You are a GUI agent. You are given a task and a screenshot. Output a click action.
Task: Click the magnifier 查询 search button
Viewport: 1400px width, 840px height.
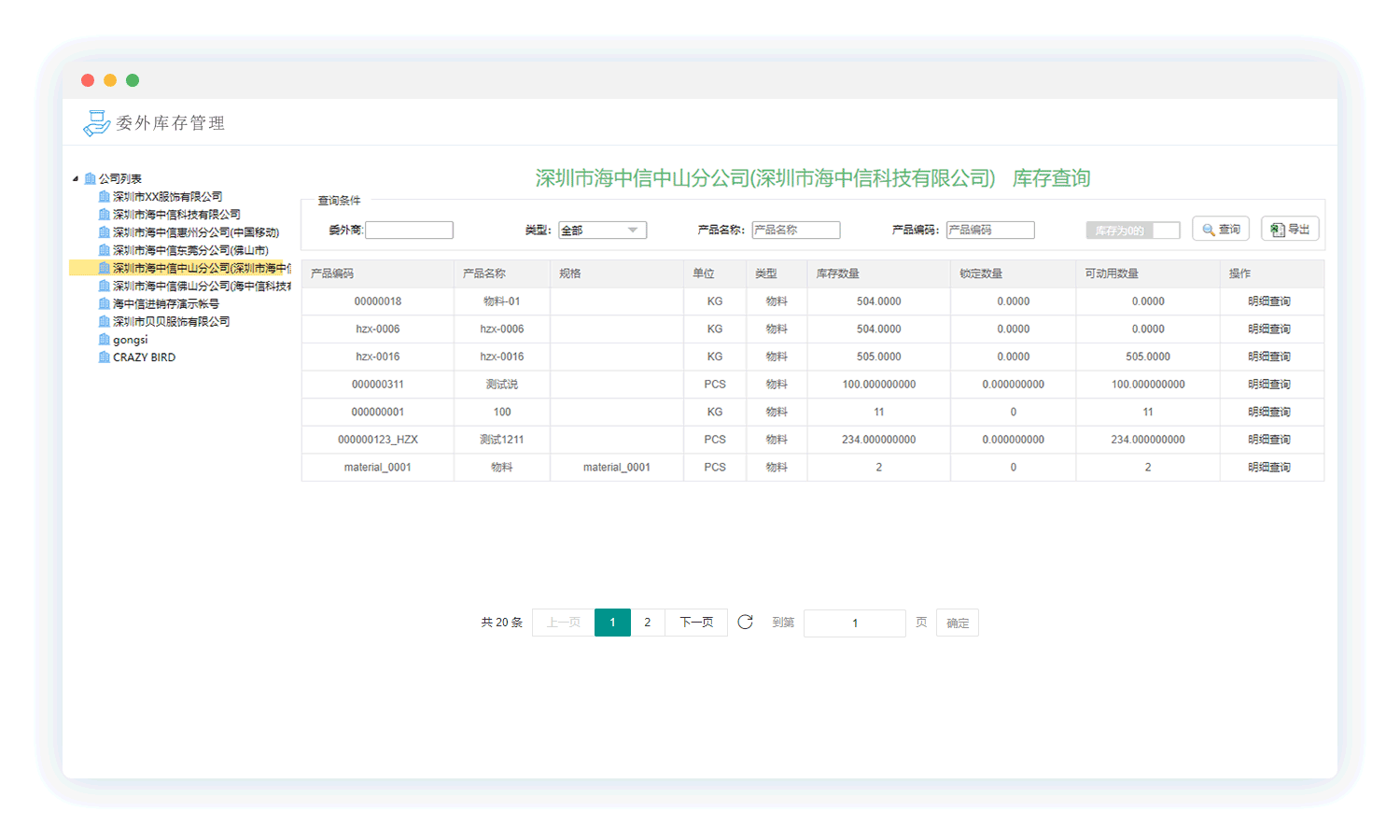pyautogui.click(x=1220, y=230)
